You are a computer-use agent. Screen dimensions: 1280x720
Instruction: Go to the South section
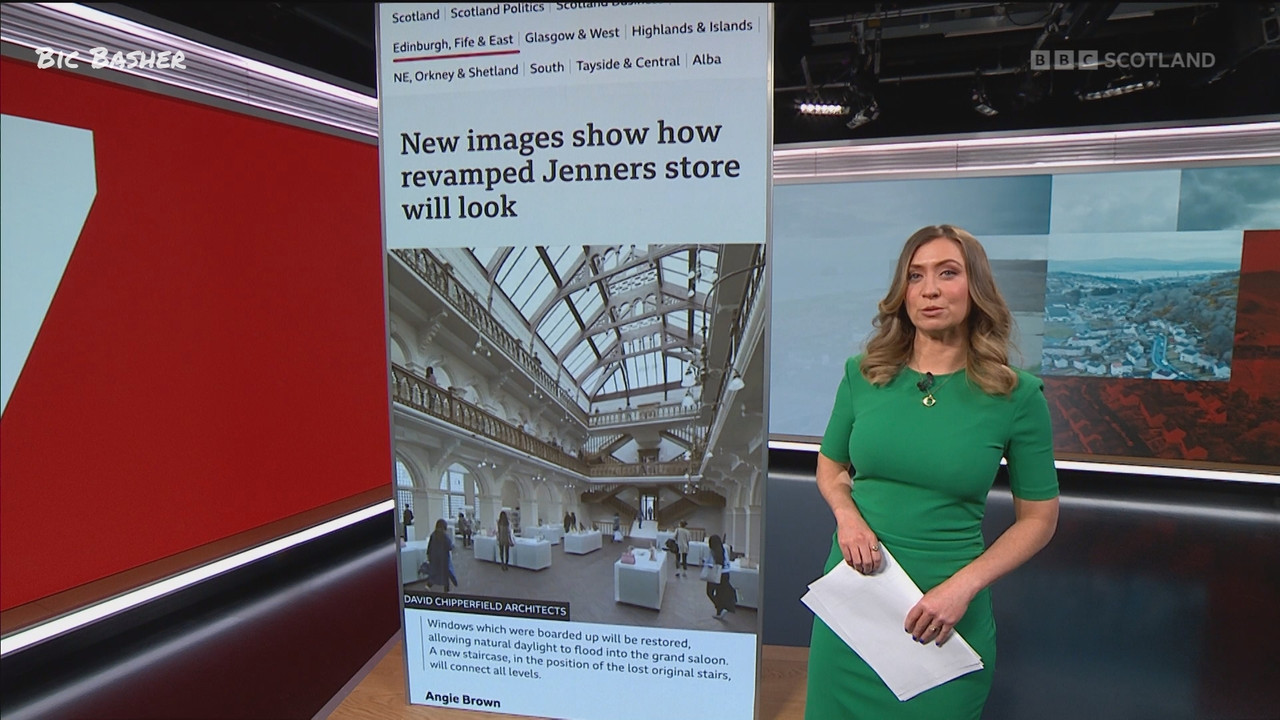547,68
